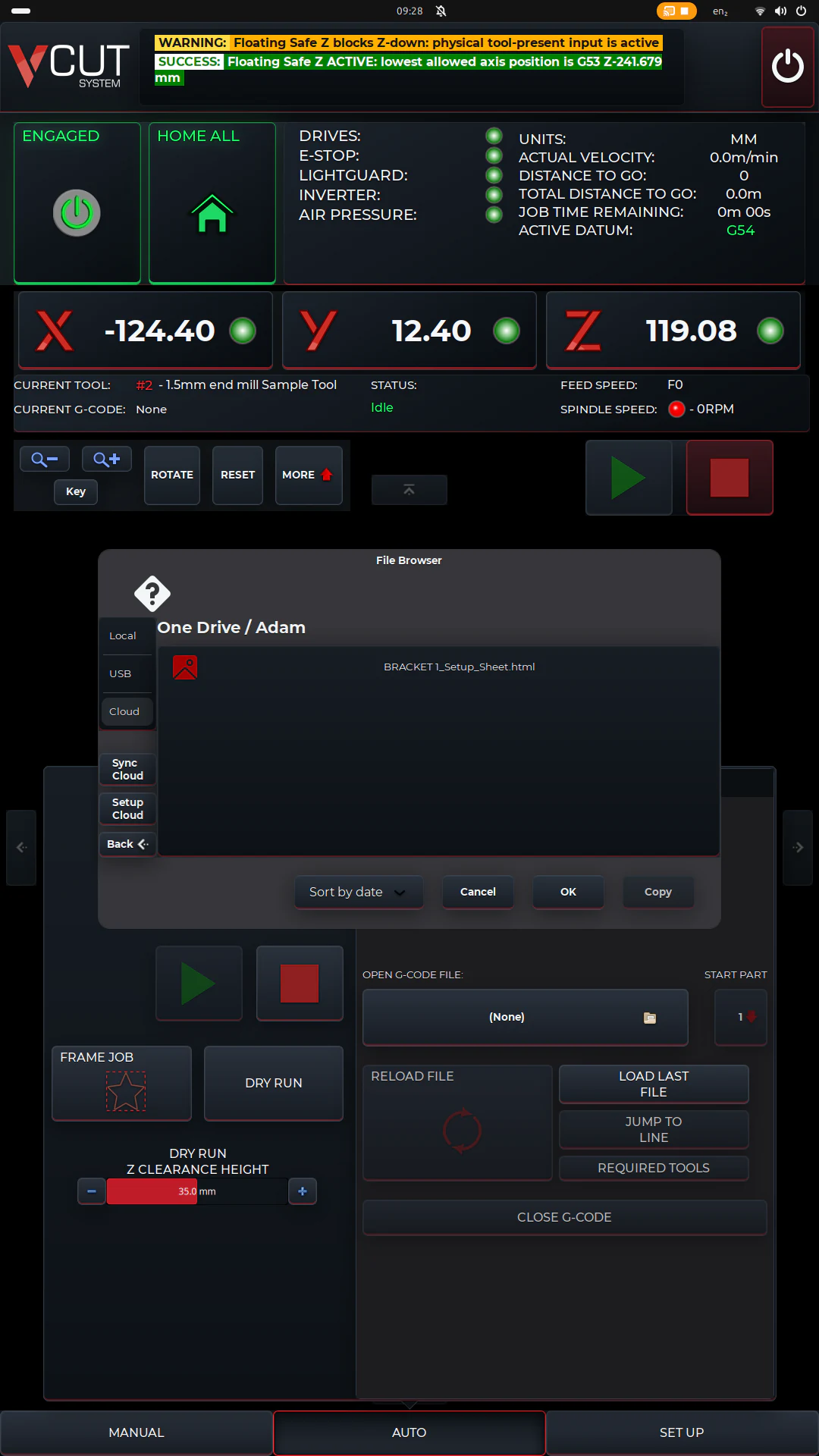Click LOAD LAST FILE button
This screenshot has height=1456, width=819.
(654, 1084)
